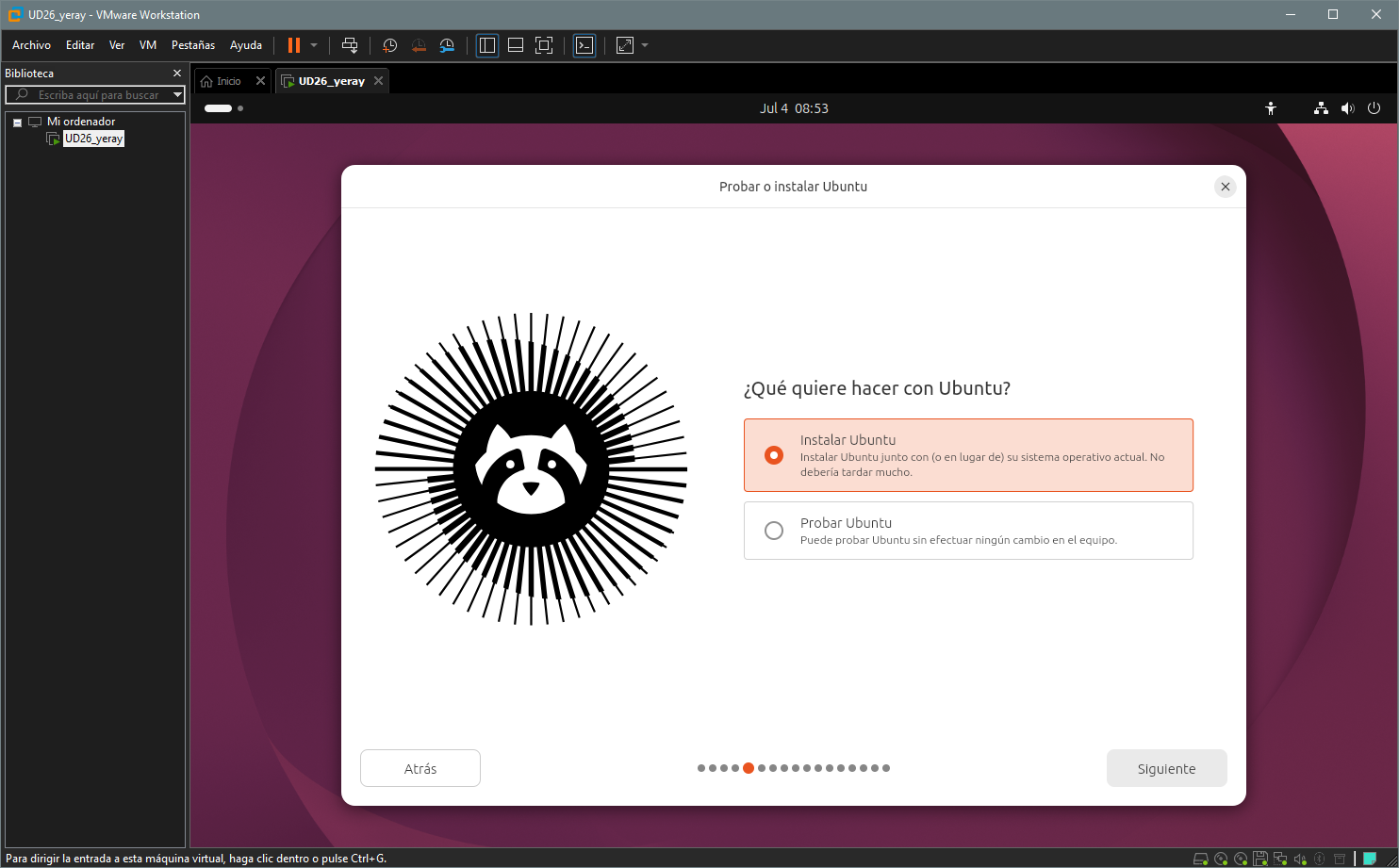Image resolution: width=1399 pixels, height=868 pixels.
Task: Toggle the thumbnail bar view icon
Action: 516,45
